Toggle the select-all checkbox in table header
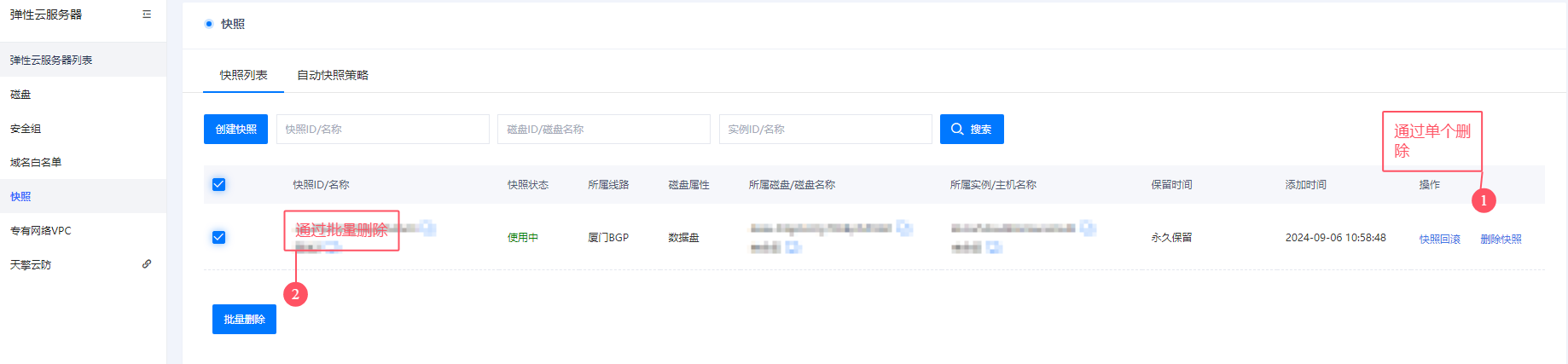The image size is (1568, 364). click(x=218, y=185)
